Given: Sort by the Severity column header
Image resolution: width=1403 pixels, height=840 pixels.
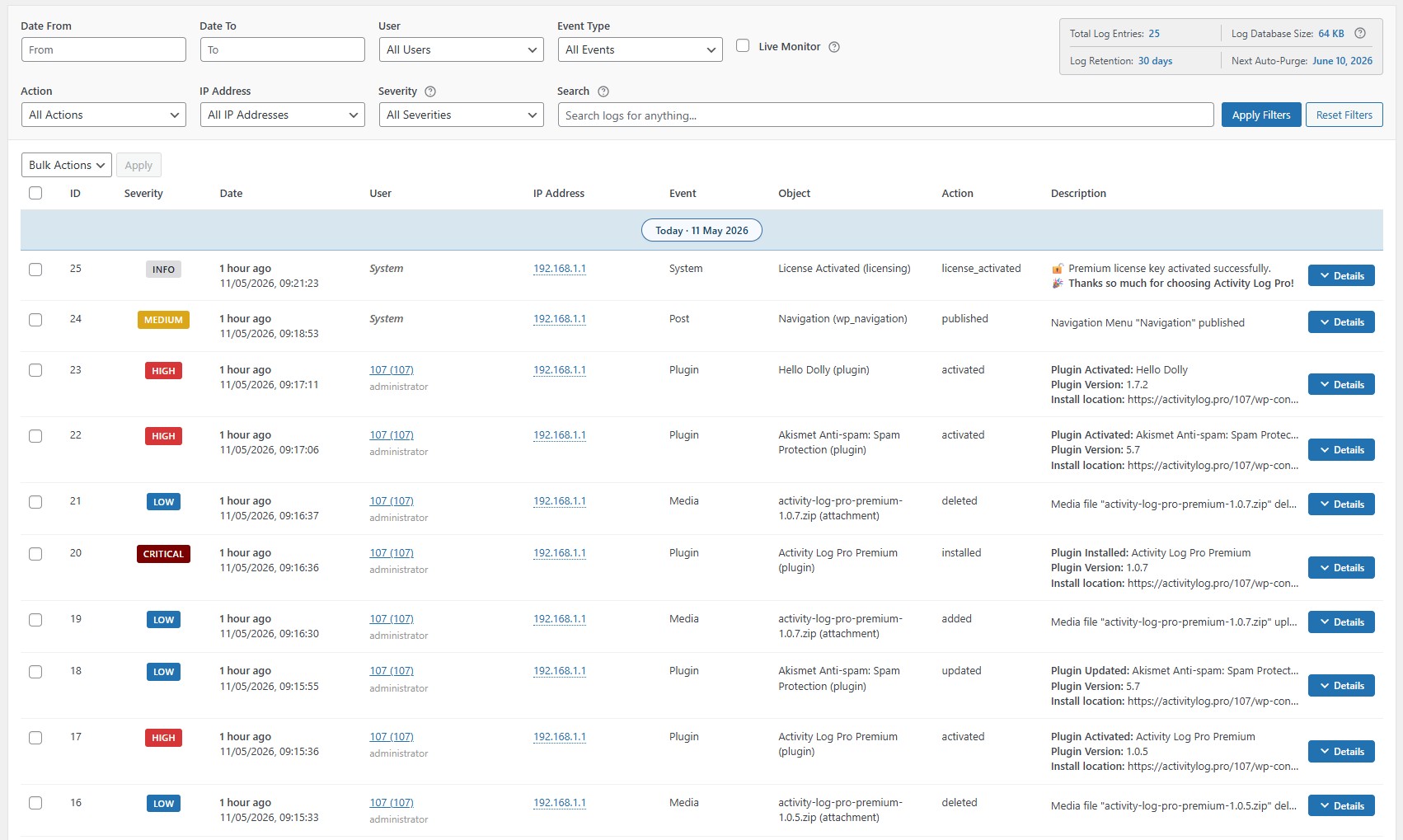Looking at the screenshot, I should pos(143,194).
